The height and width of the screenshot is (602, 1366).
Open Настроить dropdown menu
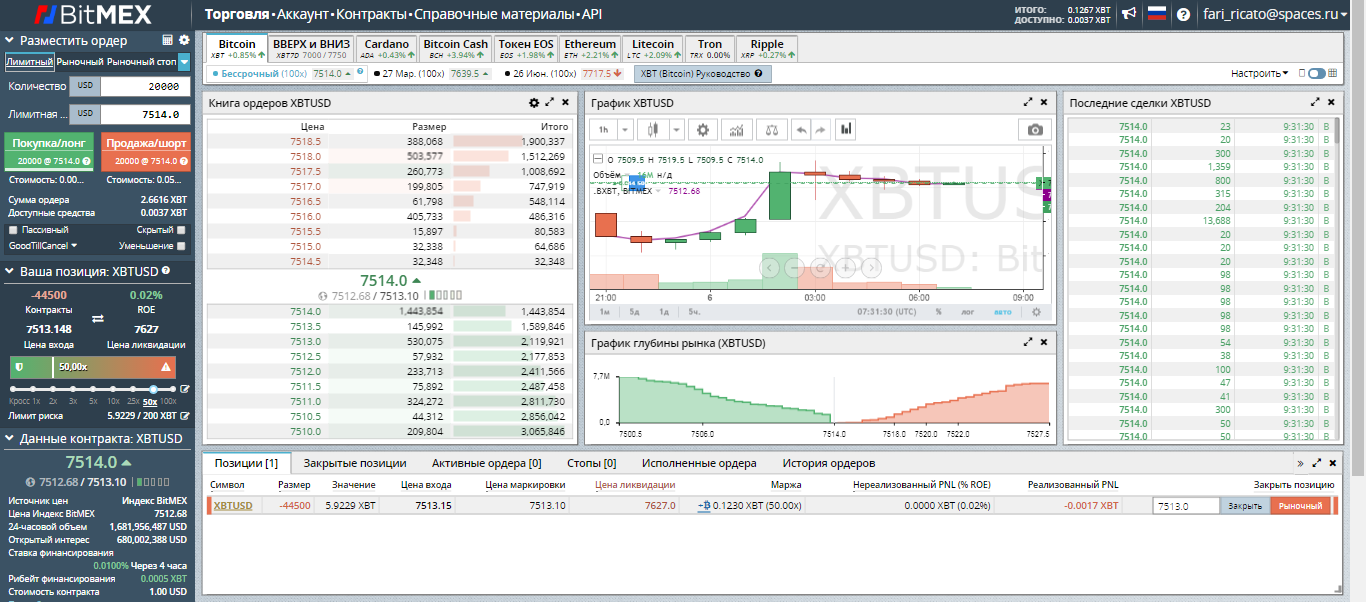pyautogui.click(x=1260, y=73)
